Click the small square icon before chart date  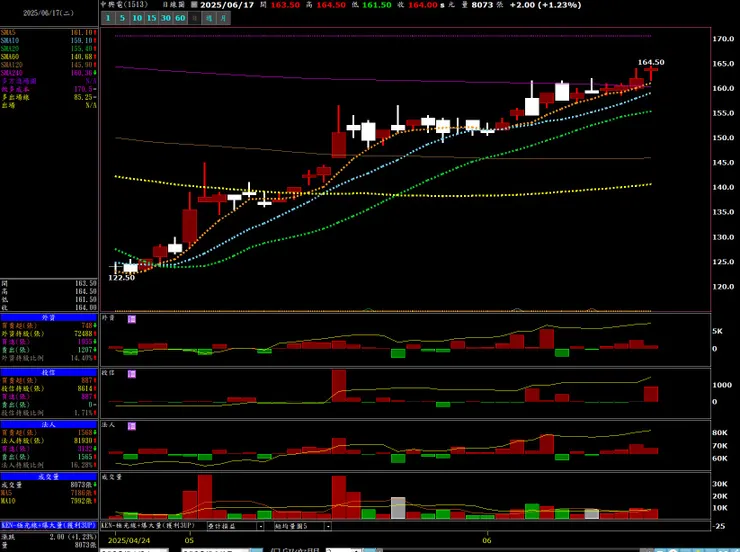194,5
